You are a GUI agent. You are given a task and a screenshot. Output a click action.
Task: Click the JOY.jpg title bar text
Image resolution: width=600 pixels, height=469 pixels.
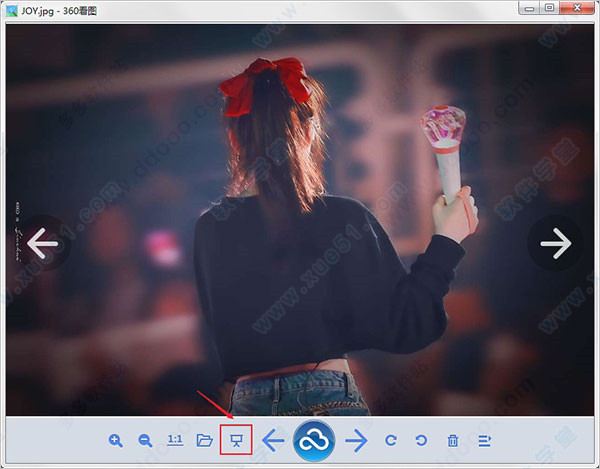pyautogui.click(x=40, y=8)
